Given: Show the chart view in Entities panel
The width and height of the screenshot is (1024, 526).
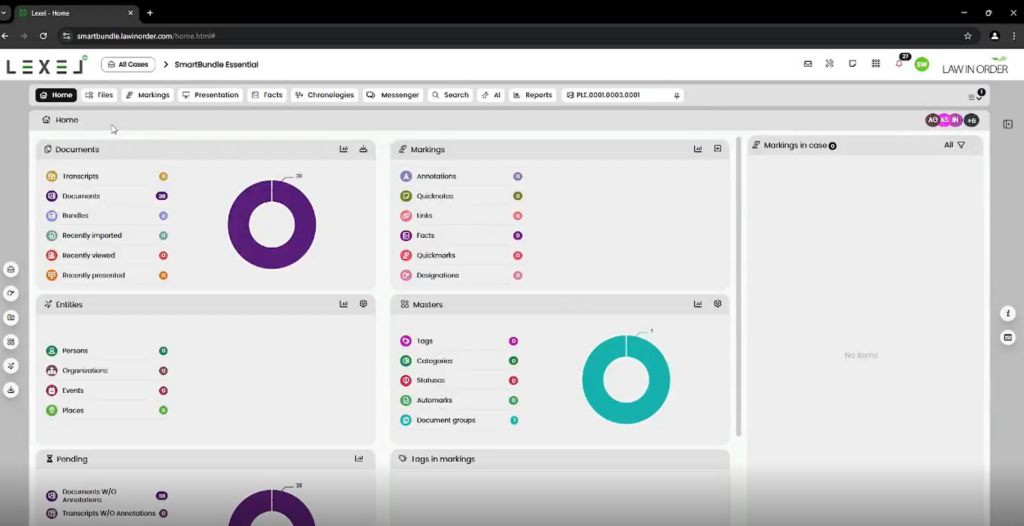Looking at the screenshot, I should click(x=344, y=304).
